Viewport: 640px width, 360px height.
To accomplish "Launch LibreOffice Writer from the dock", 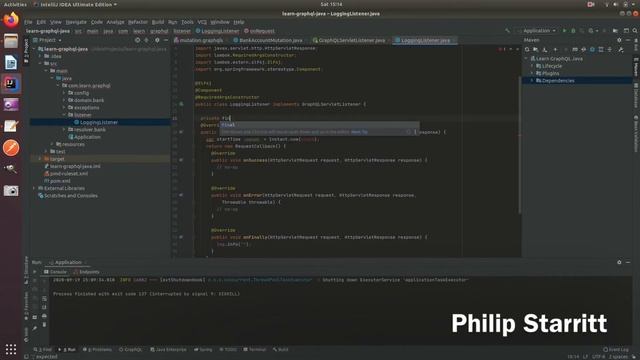I will point(11,62).
